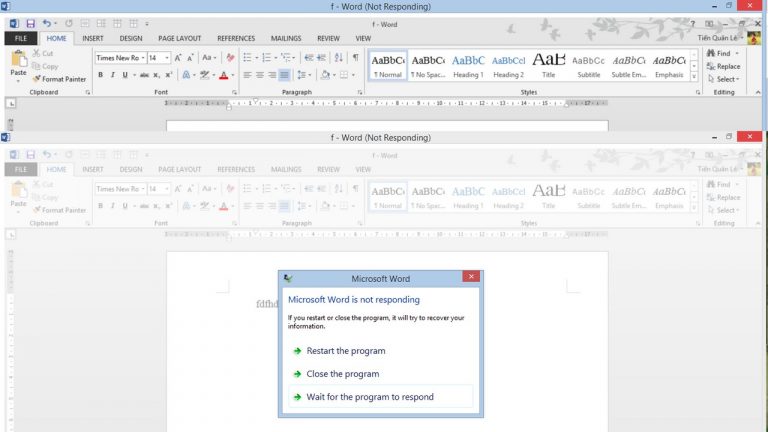This screenshot has width=768, height=432.
Task: Click Undo icon in top window toolbar
Action: [x=47, y=24]
